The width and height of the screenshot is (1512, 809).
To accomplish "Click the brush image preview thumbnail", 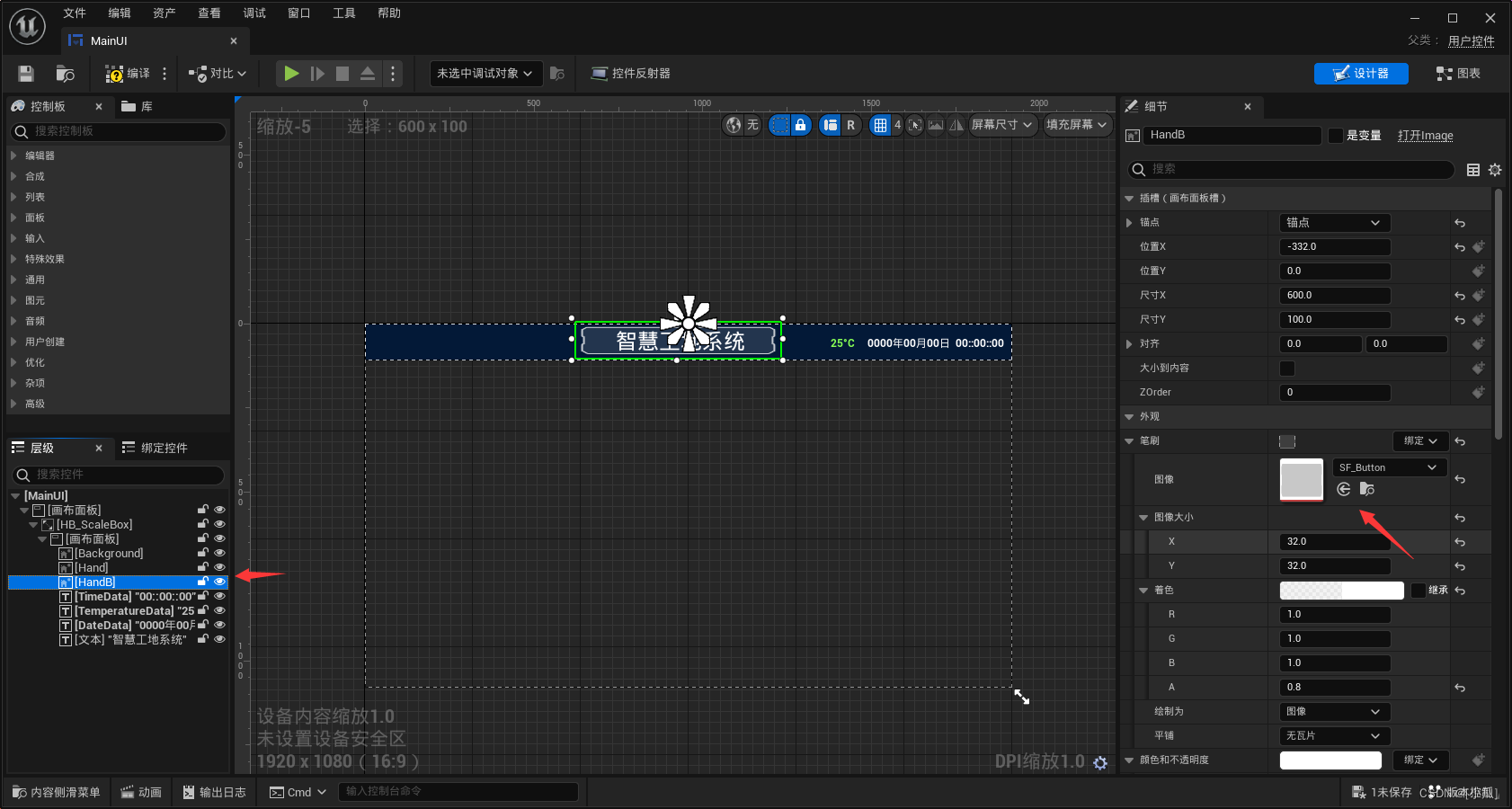I will [1301, 480].
